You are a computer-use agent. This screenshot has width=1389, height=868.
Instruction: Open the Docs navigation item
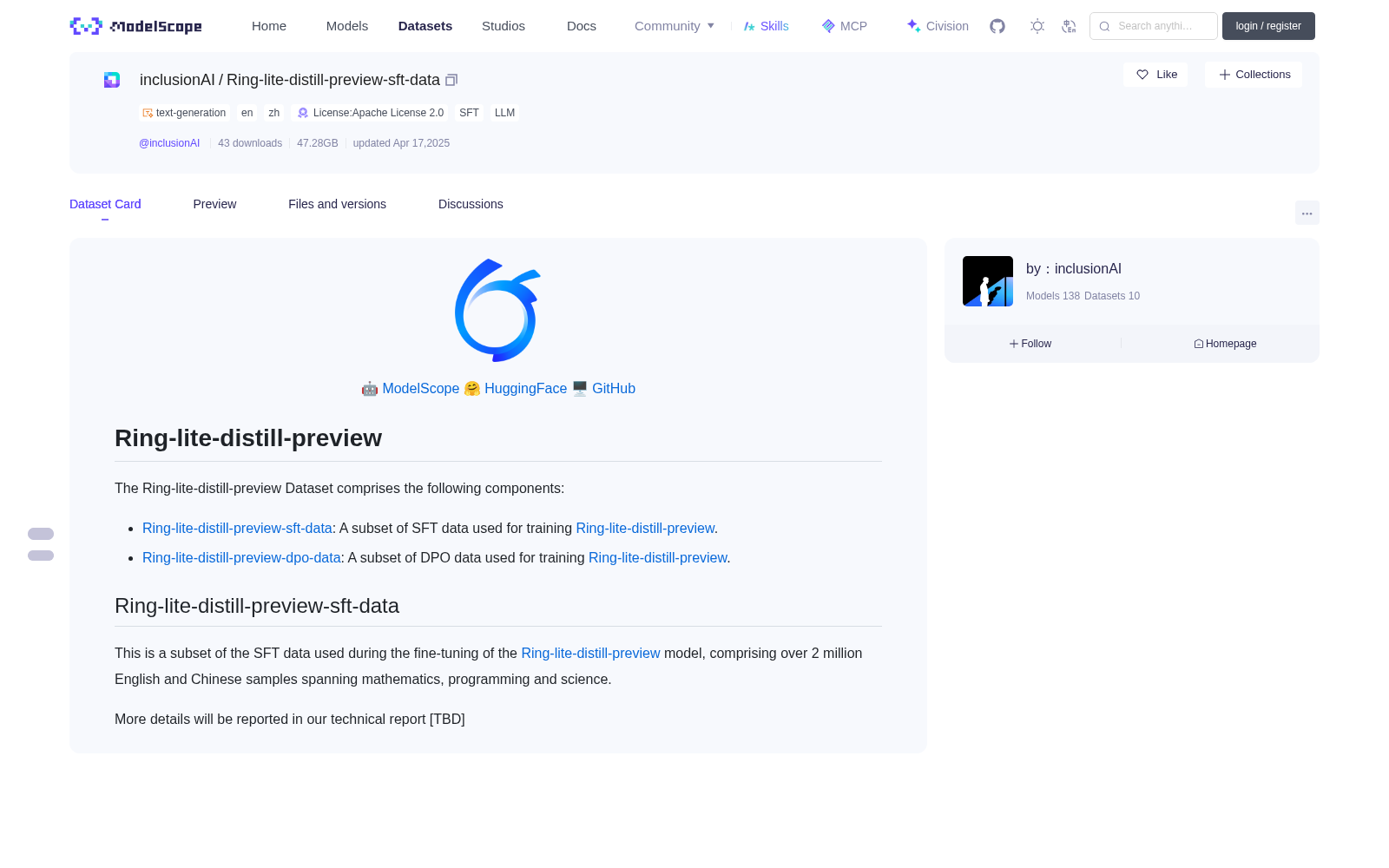(582, 26)
